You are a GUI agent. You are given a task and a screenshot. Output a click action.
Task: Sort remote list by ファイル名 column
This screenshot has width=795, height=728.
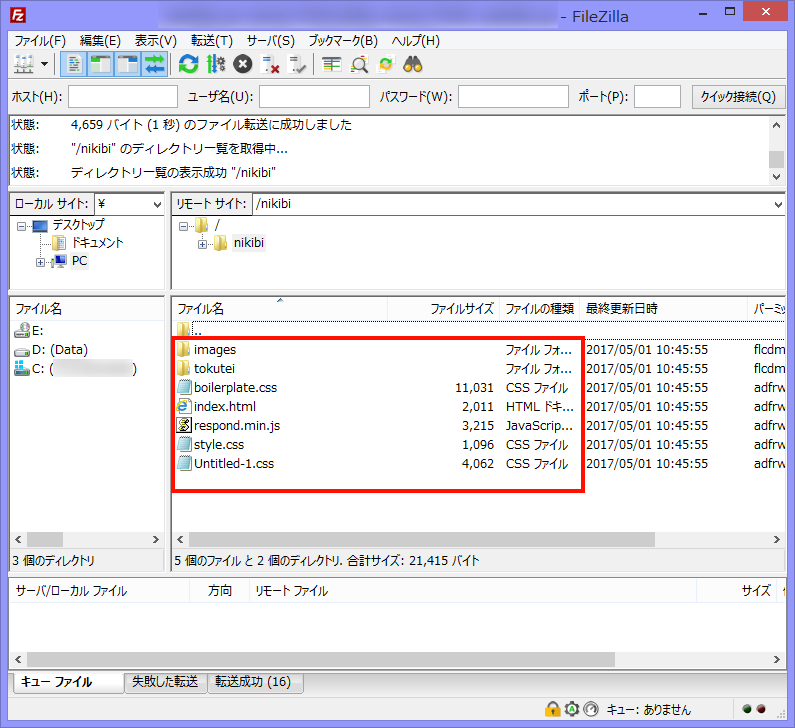pyautogui.click(x=280, y=309)
